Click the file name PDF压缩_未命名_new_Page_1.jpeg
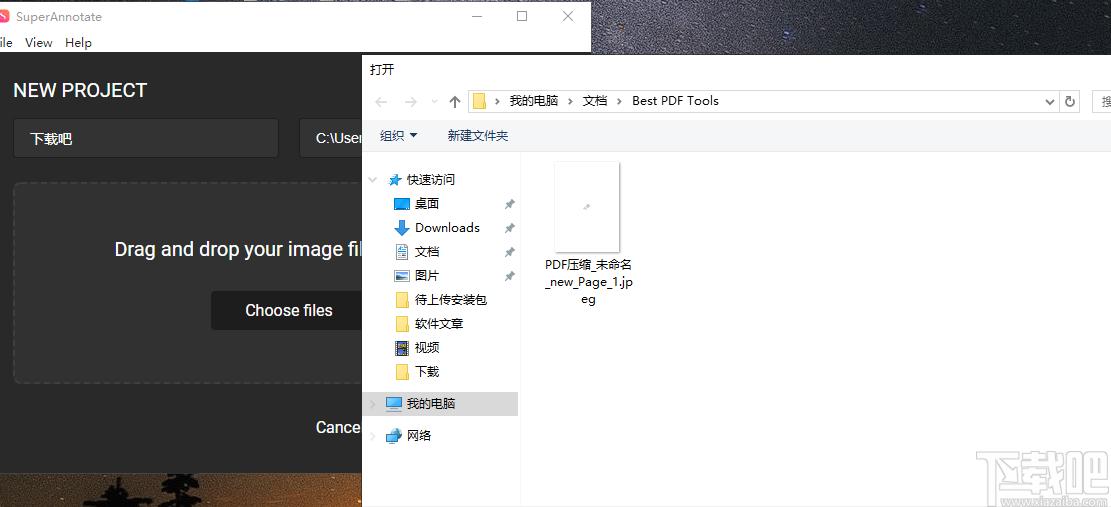Screen dimensions: 1111x507 point(587,282)
